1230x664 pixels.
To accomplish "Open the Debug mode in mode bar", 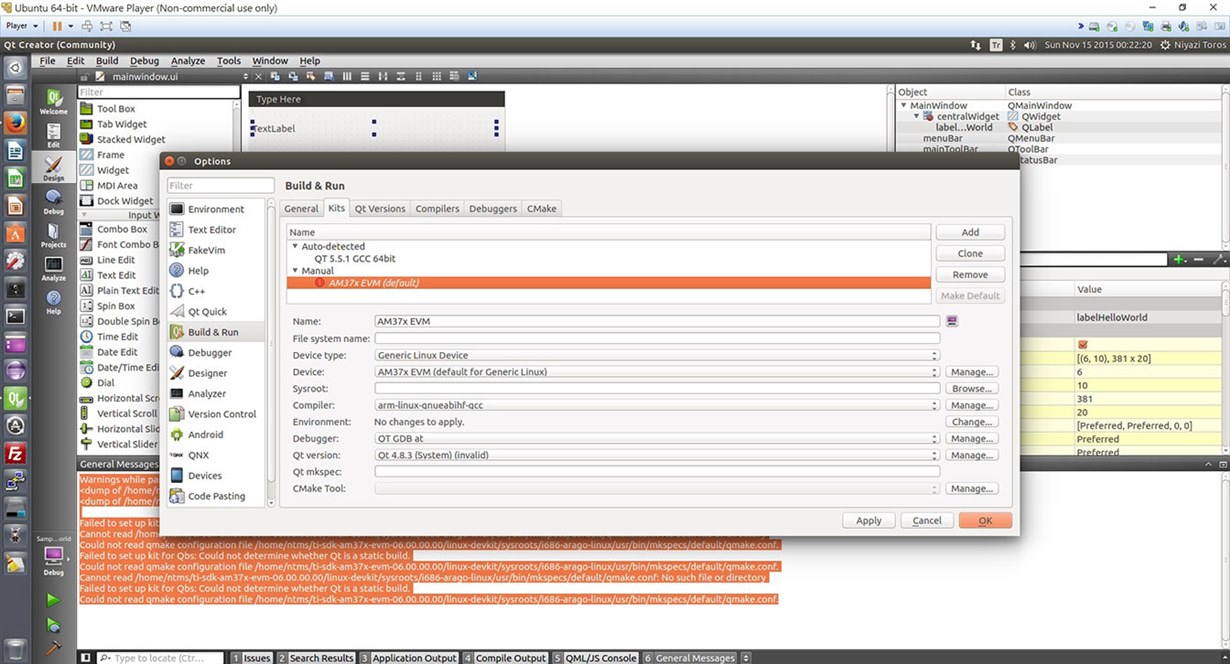I will (x=53, y=200).
